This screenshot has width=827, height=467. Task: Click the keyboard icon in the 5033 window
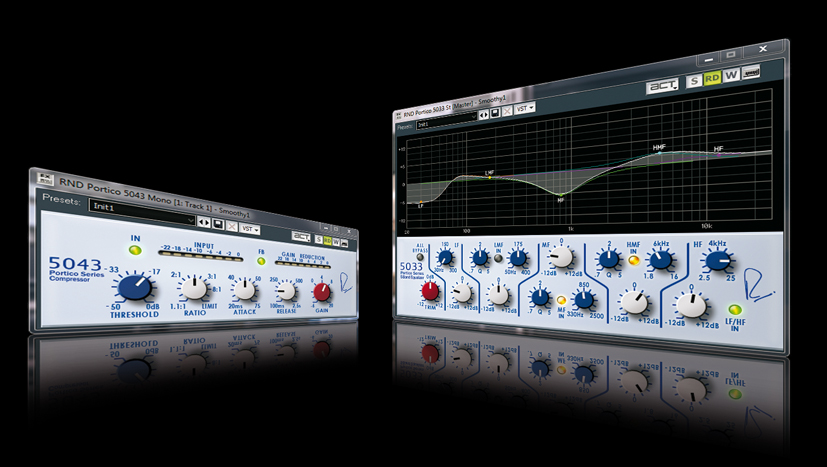point(751,72)
